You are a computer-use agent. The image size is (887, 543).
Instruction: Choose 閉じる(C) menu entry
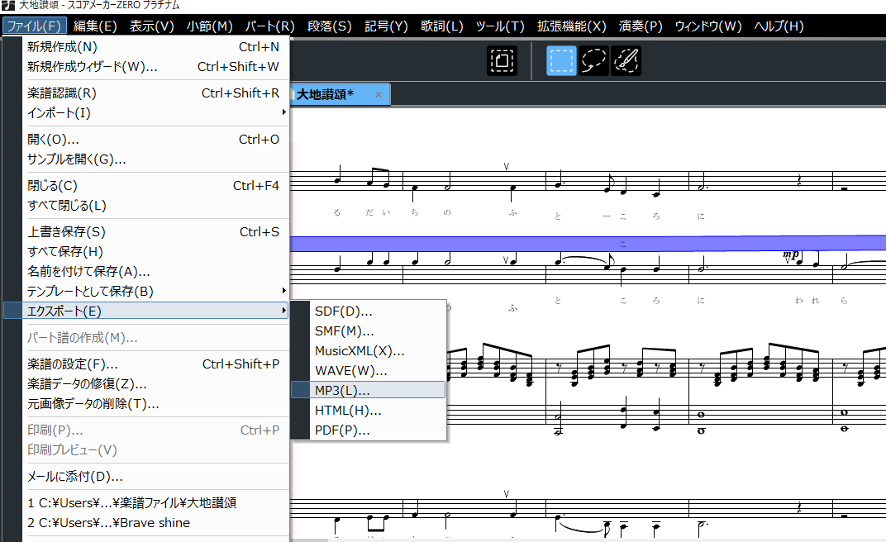pos(154,186)
